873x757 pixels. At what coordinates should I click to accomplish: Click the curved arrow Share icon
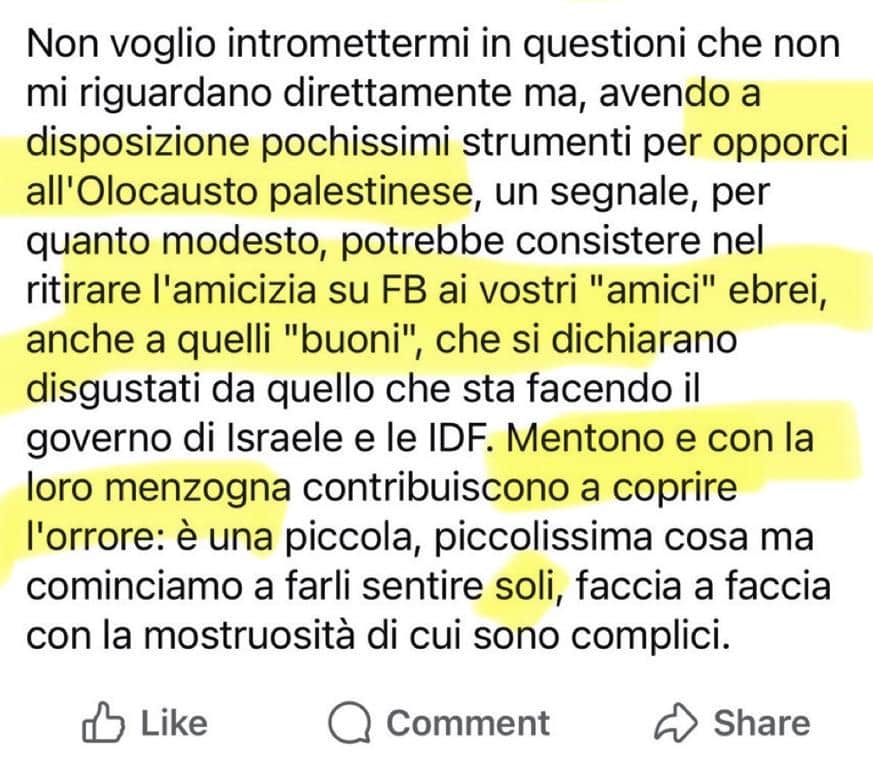(676, 722)
